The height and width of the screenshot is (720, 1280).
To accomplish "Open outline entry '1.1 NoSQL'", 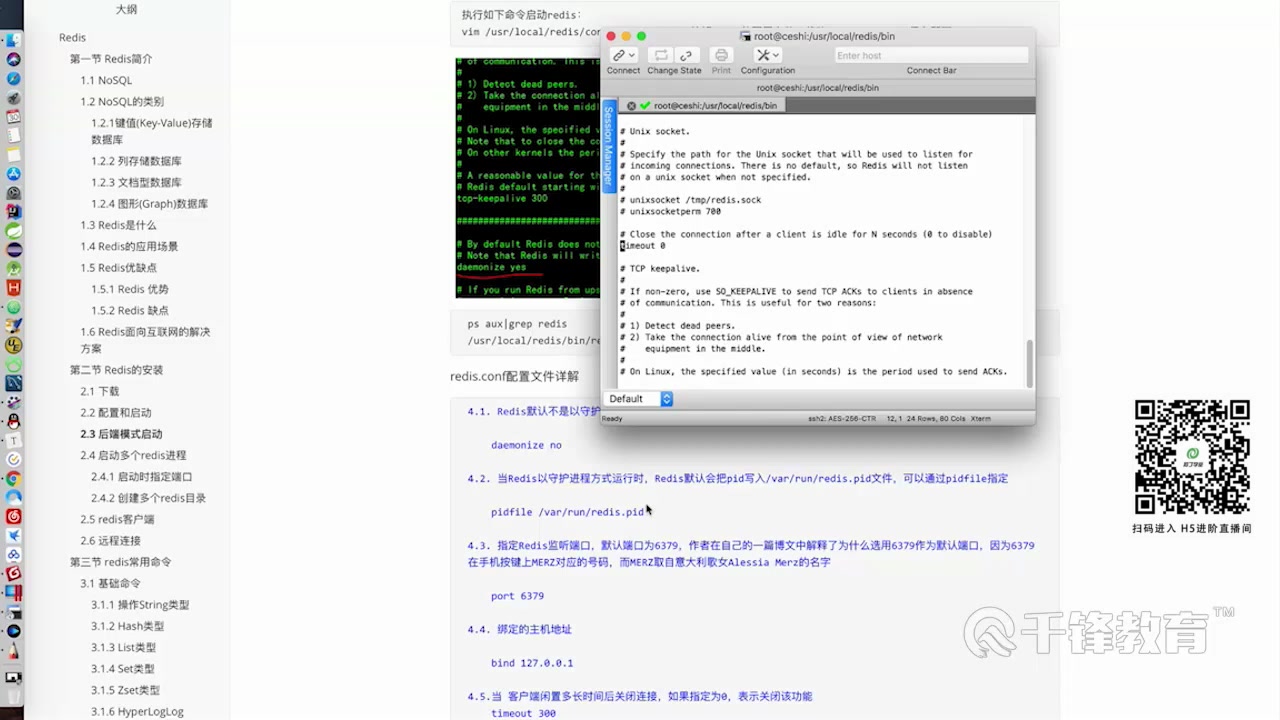I will tap(106, 80).
